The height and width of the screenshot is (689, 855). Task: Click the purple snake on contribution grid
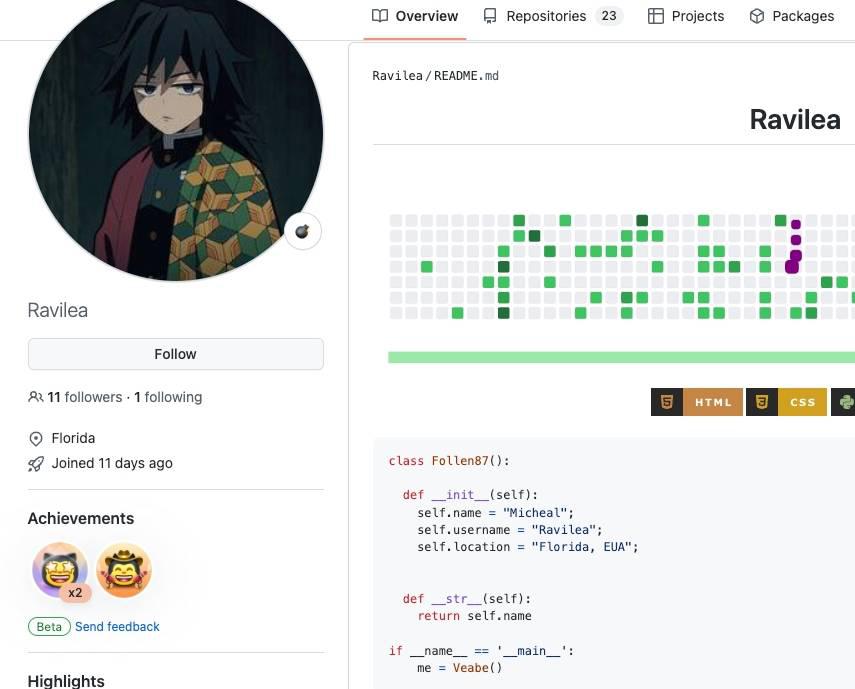tap(794, 246)
